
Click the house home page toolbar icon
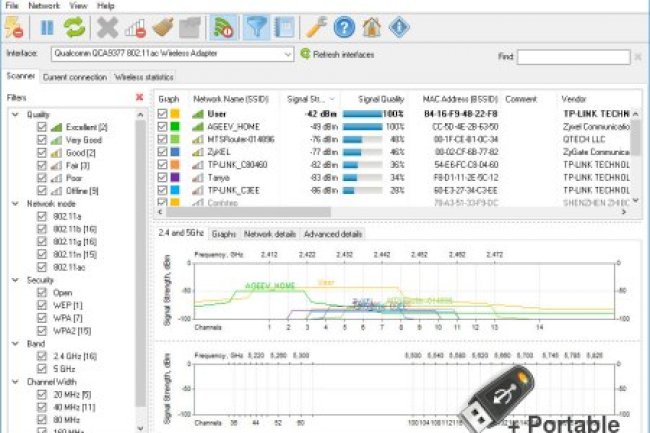point(372,27)
